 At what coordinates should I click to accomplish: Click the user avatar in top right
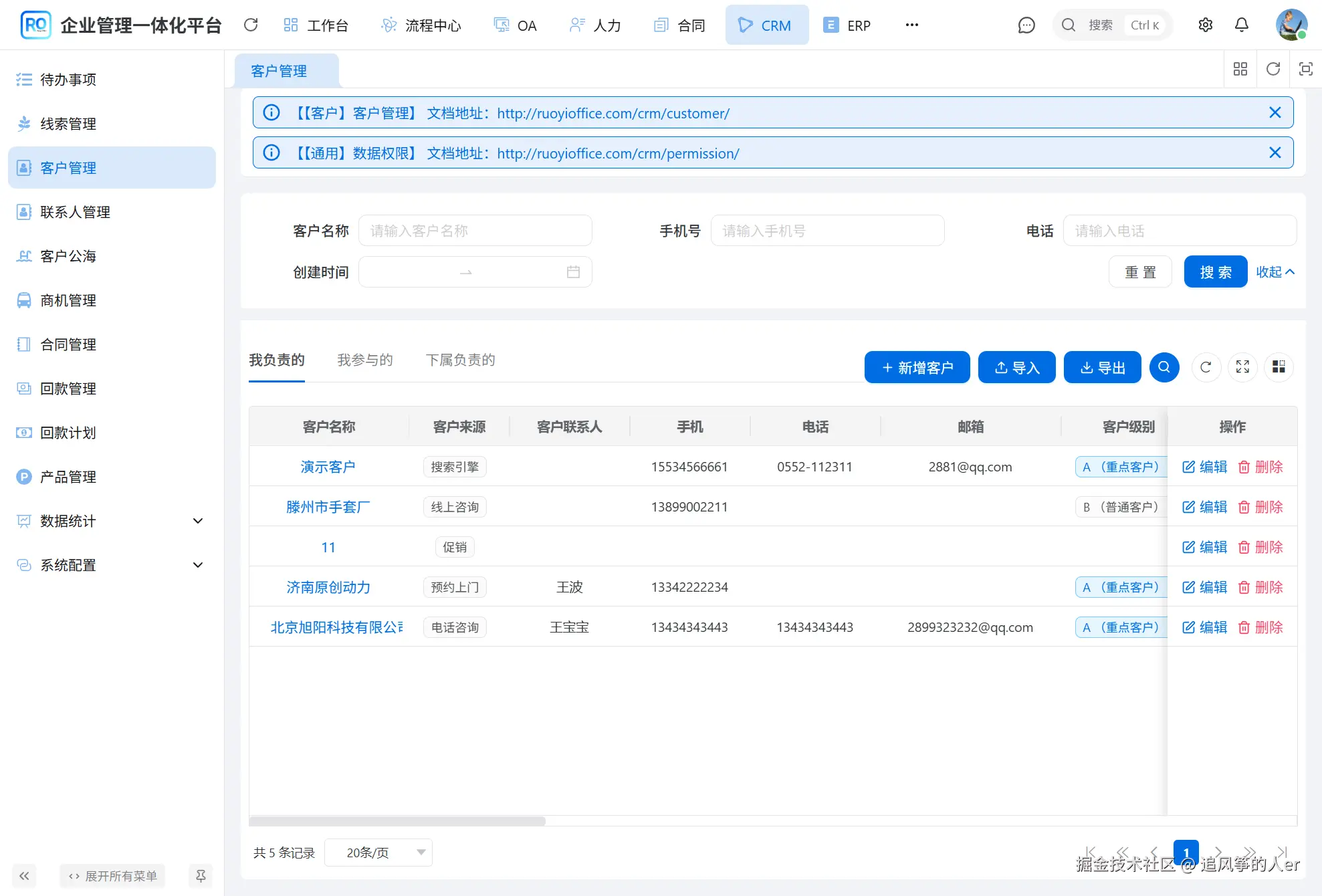[x=1291, y=25]
